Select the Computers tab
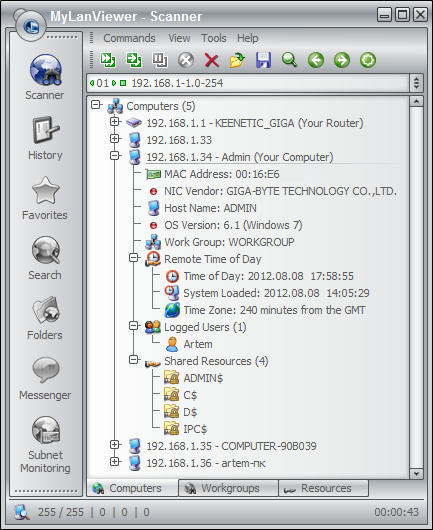433x530 pixels. tap(133, 488)
